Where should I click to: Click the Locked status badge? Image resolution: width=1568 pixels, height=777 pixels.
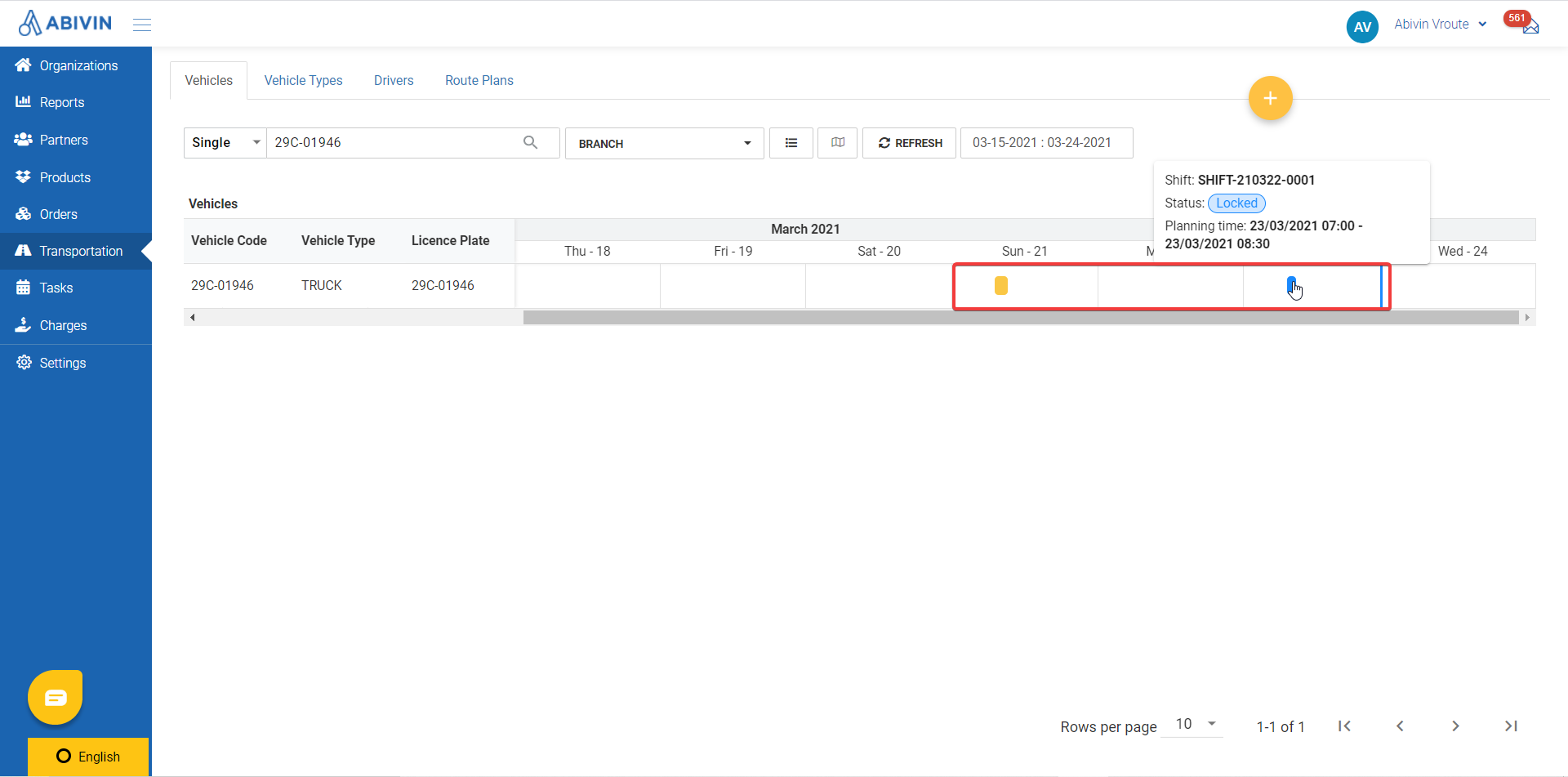point(1236,203)
